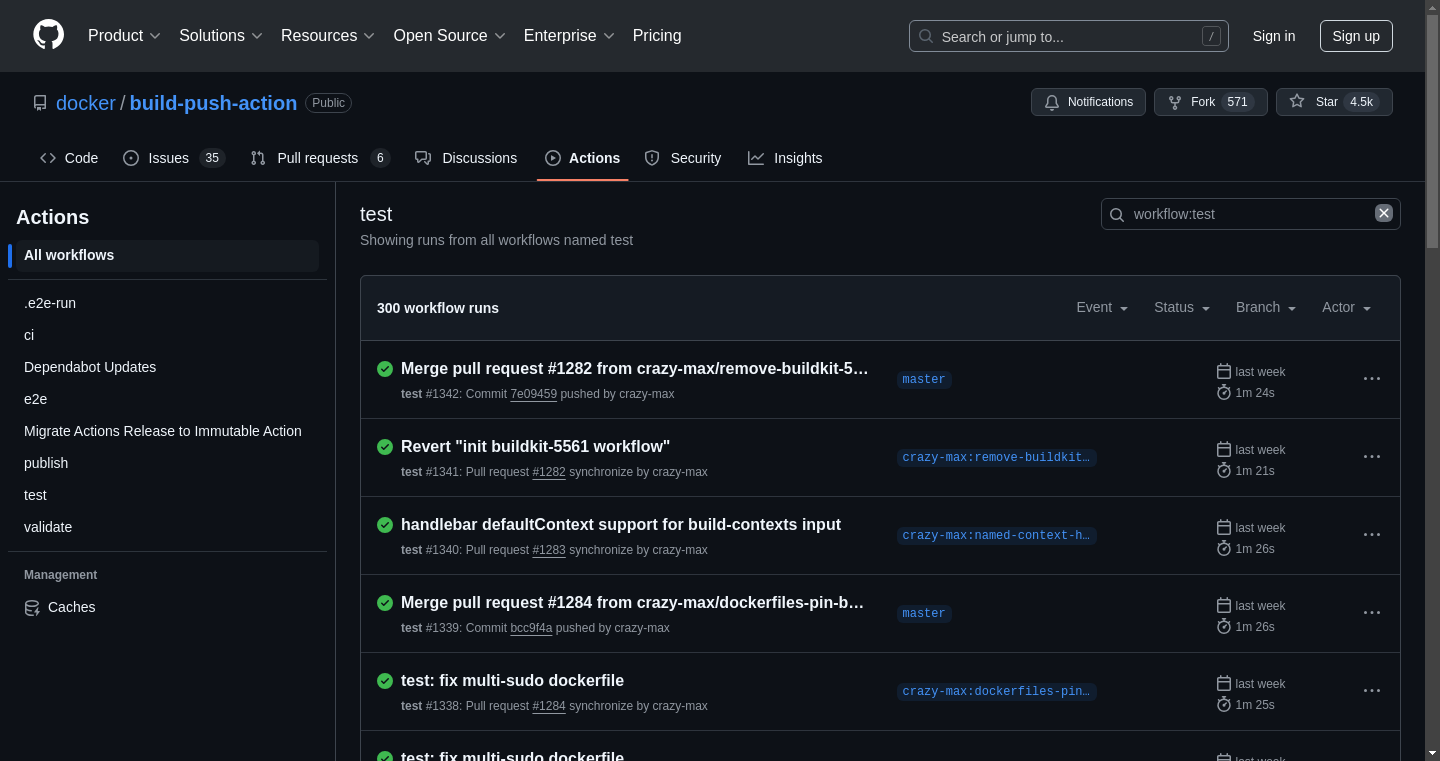Open the three-dot menu for run #1341
This screenshot has height=761, width=1440.
[x=1372, y=457]
